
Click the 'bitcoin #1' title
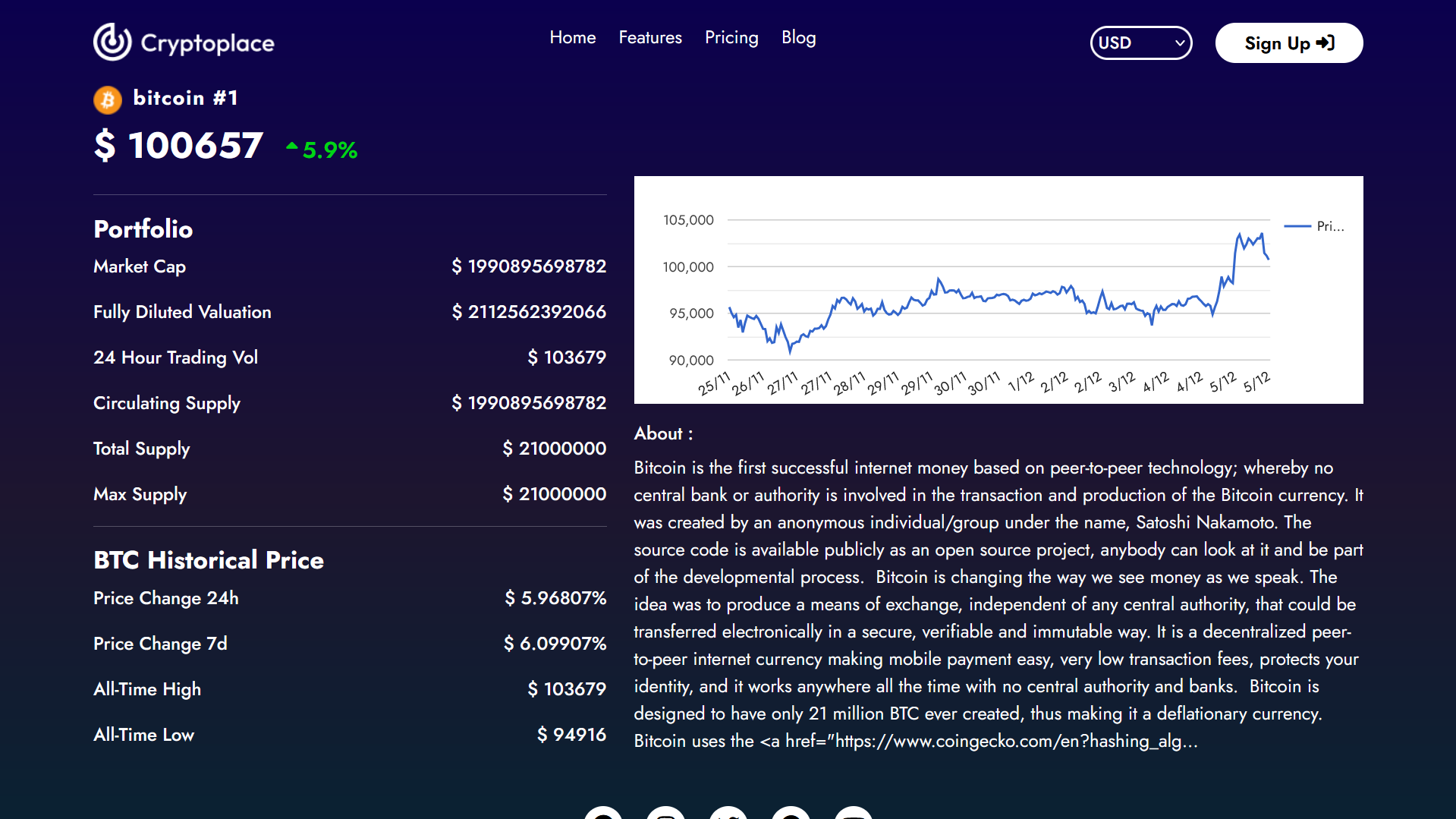(186, 98)
